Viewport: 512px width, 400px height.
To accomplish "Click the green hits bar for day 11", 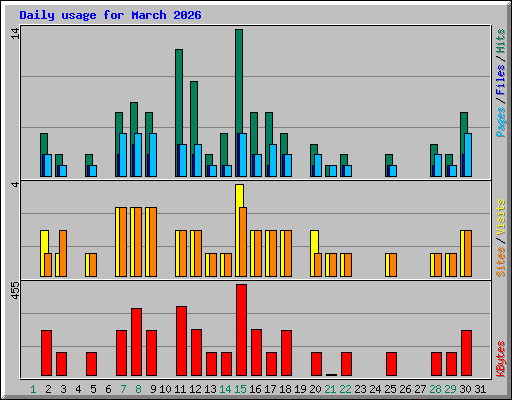I will click(179, 97).
